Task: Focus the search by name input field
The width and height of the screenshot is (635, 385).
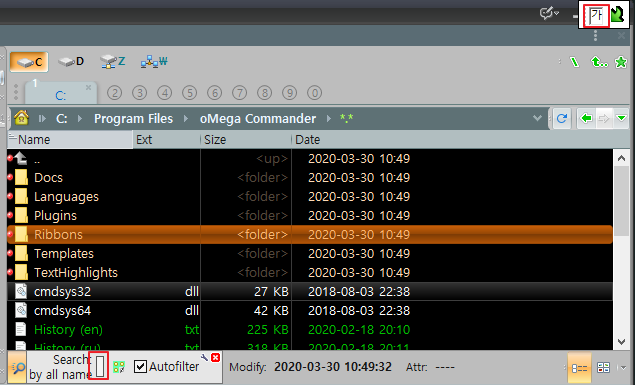Action: 100,366
